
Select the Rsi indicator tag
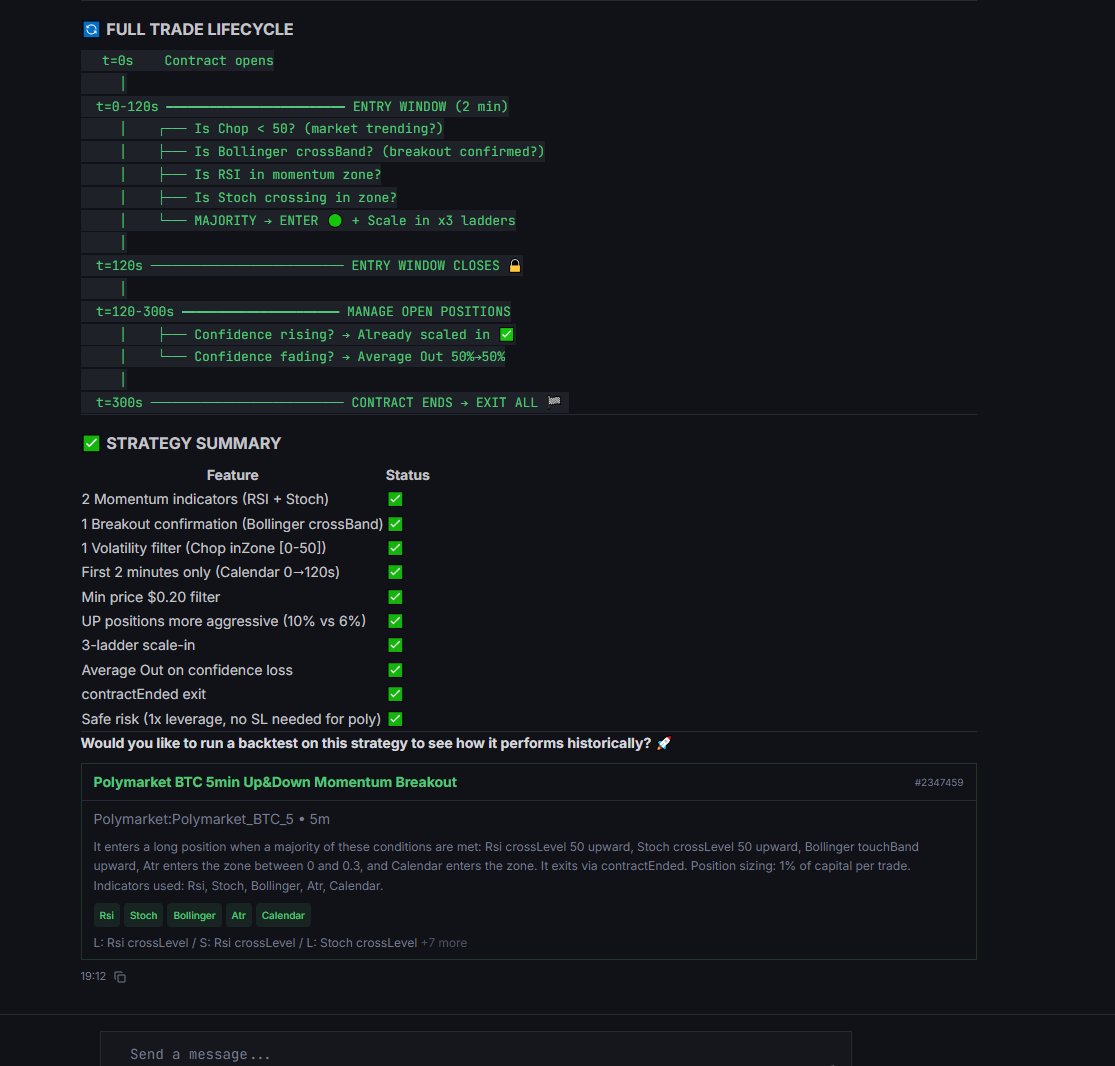click(107, 915)
